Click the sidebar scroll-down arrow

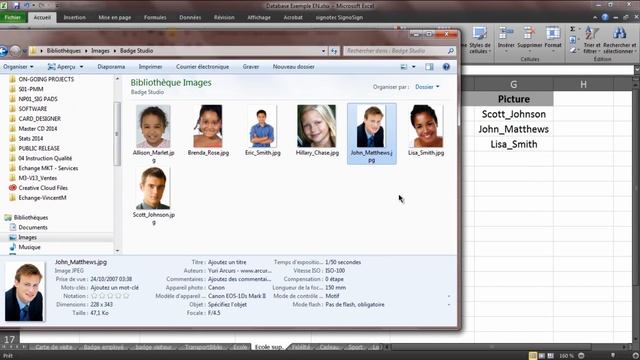118,251
